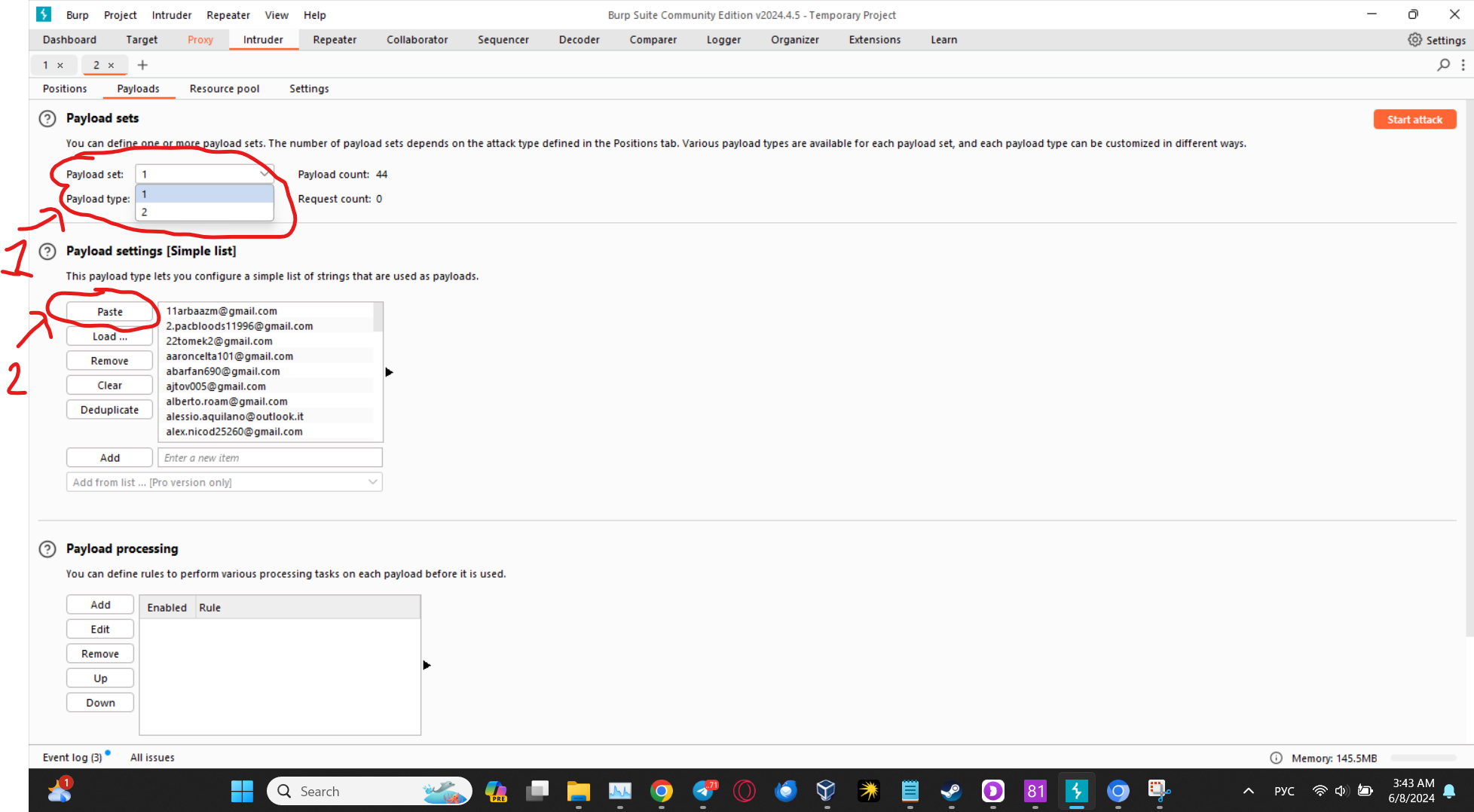Open help for Payload sets

point(47,118)
